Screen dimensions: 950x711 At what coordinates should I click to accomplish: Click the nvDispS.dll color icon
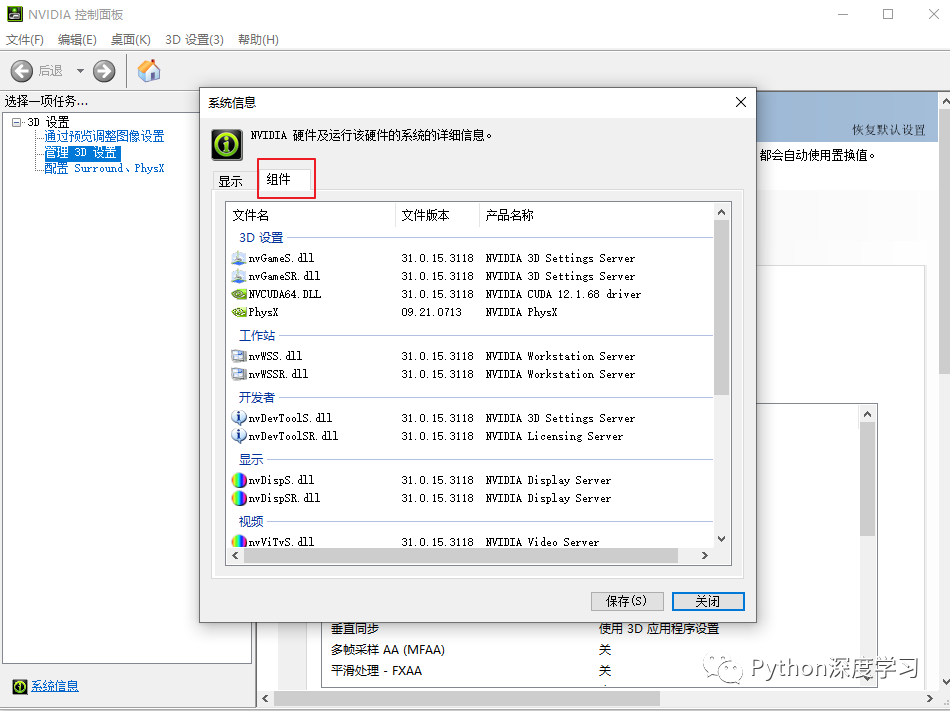[x=239, y=480]
